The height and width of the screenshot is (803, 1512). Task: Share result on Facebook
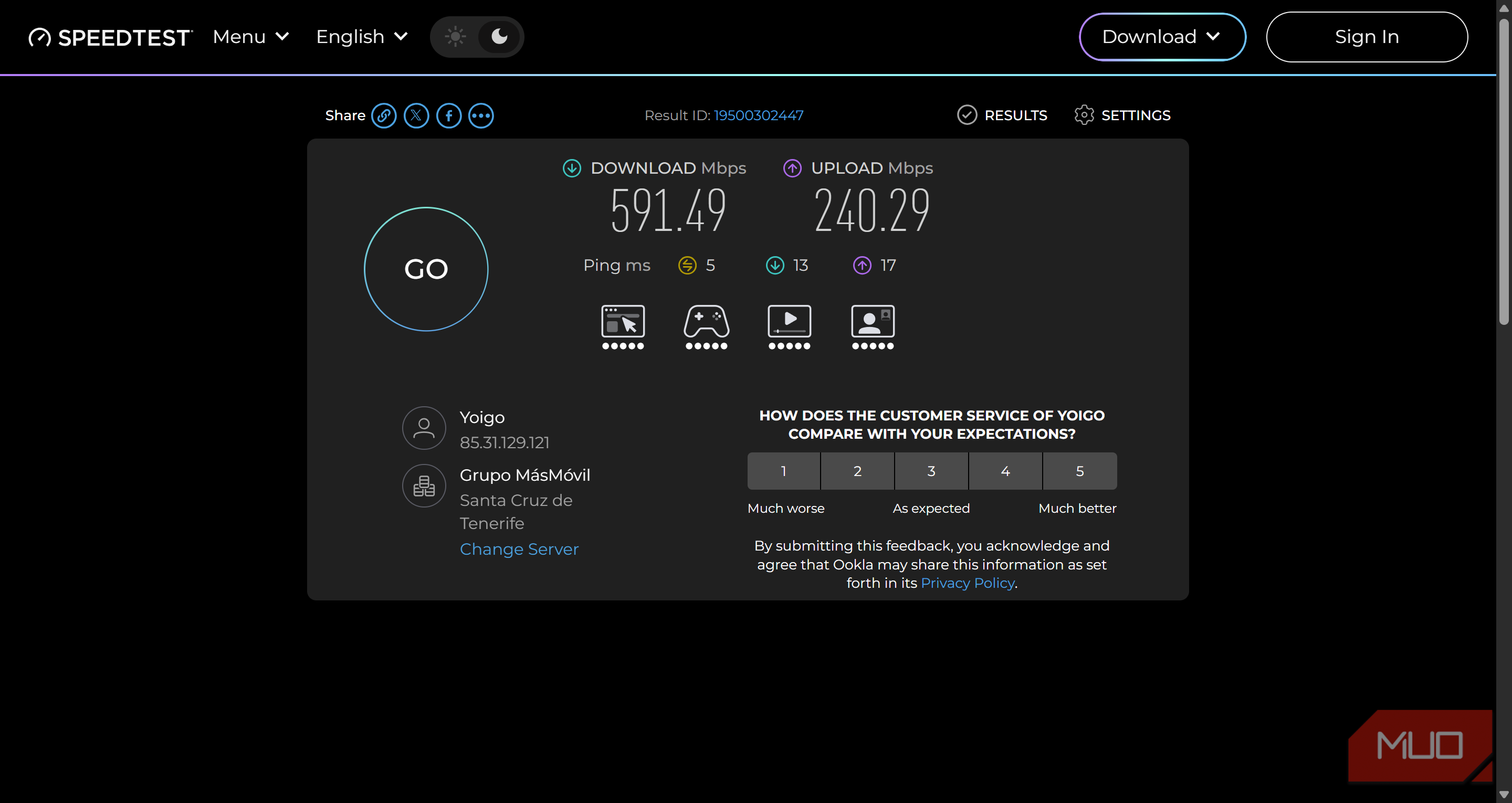448,115
